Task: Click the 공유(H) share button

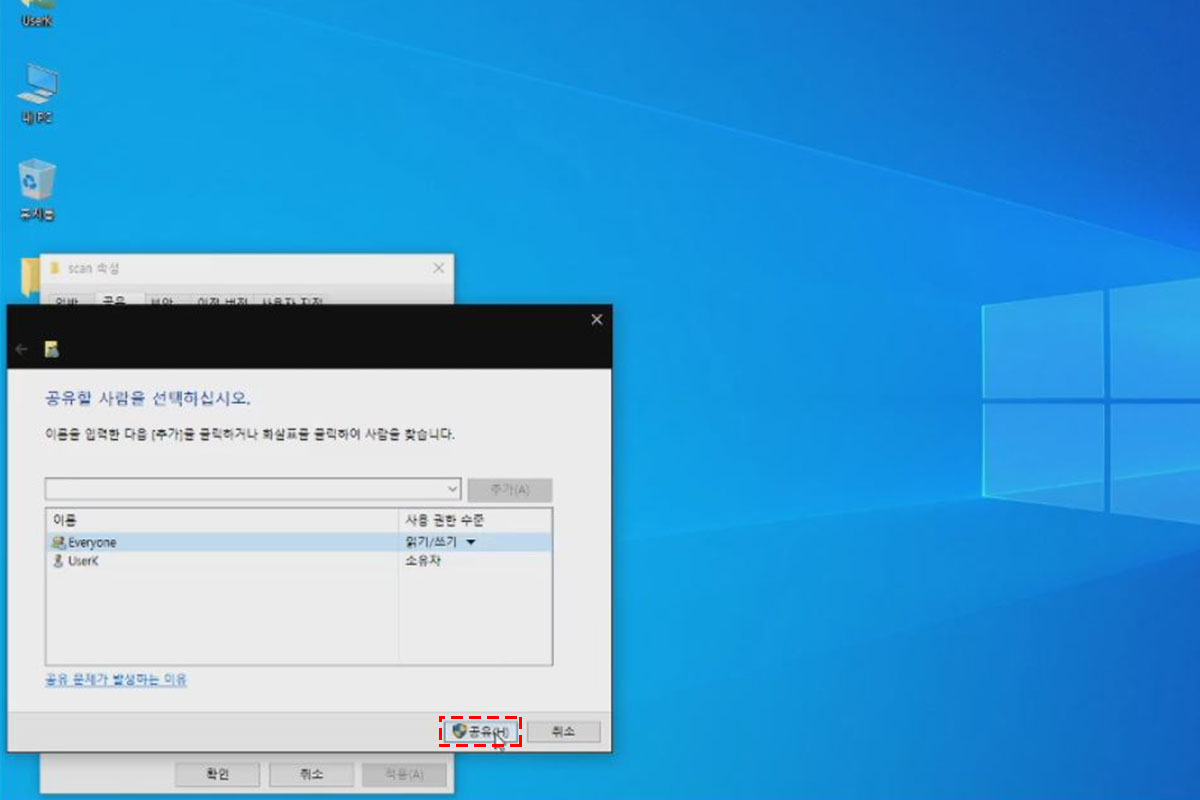Action: point(481,732)
